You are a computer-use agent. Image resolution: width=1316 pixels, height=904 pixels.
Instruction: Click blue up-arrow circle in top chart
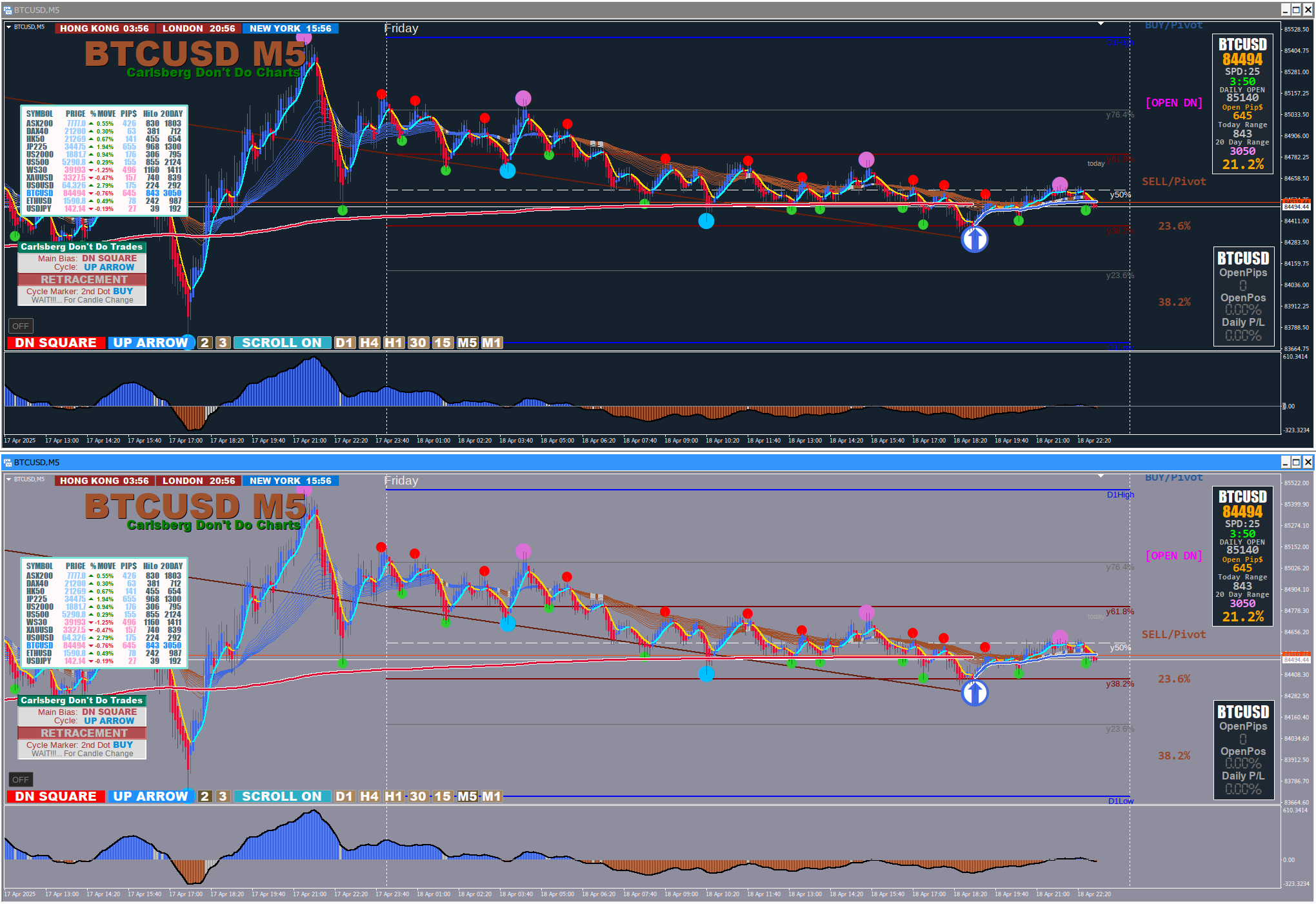click(974, 239)
